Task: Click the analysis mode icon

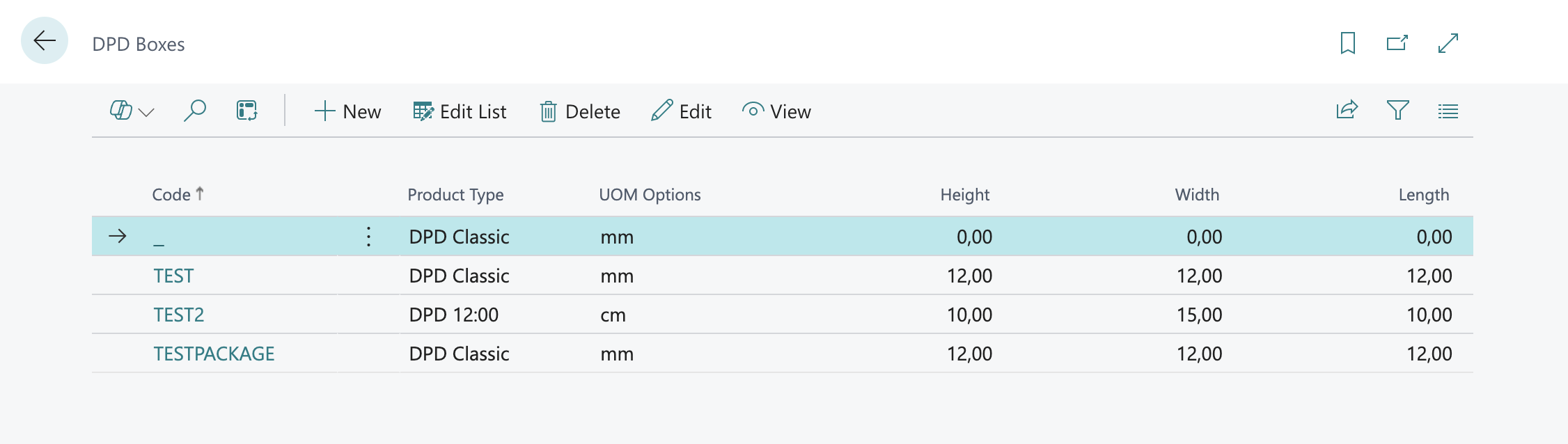Action: click(x=246, y=111)
